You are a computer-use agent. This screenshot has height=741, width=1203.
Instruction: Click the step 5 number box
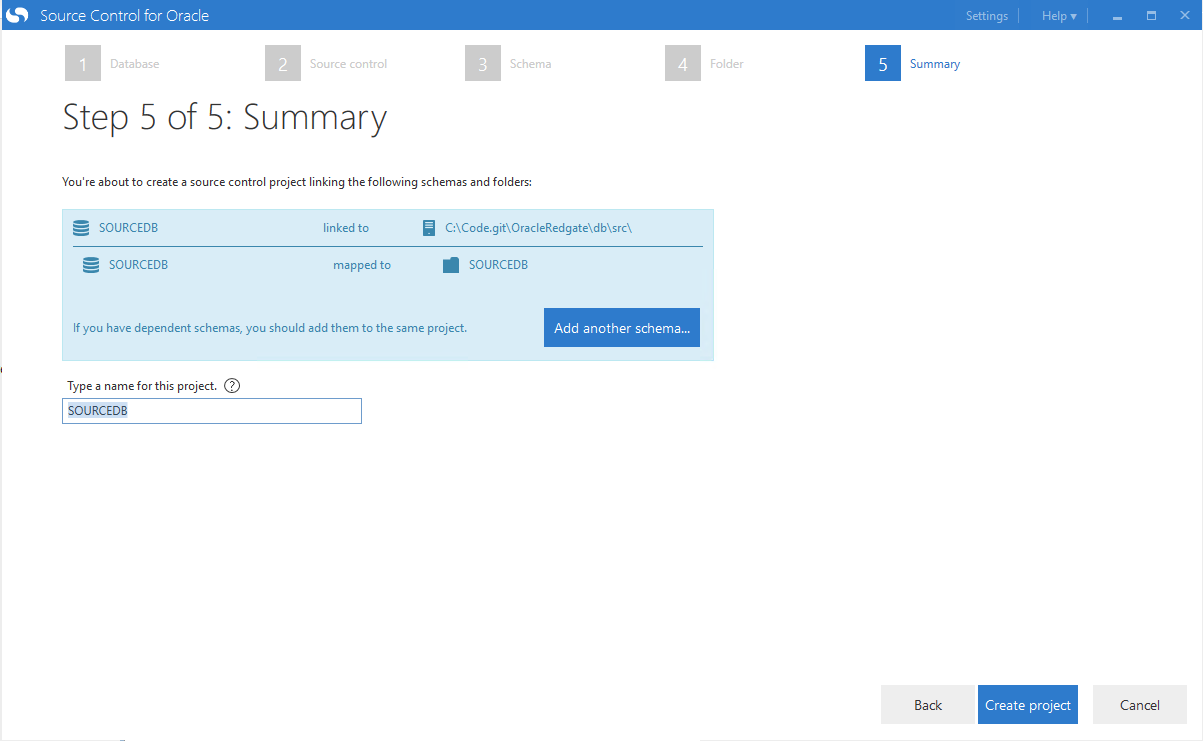point(882,64)
